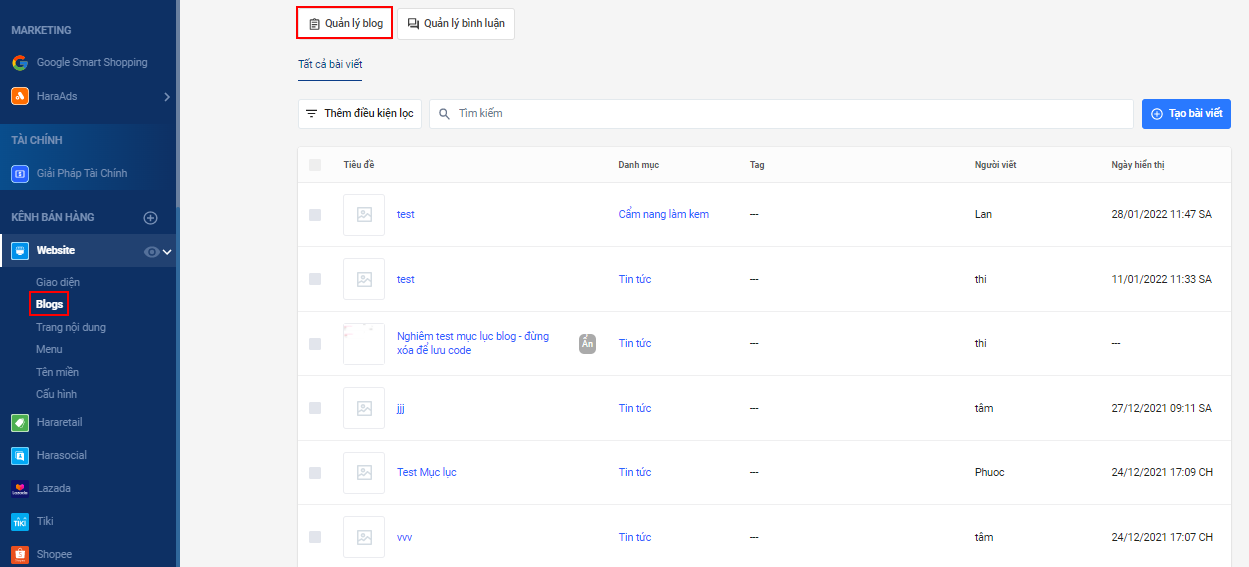Collapse the Website menu chevron
Screen dimensions: 1249x567
click(167, 251)
